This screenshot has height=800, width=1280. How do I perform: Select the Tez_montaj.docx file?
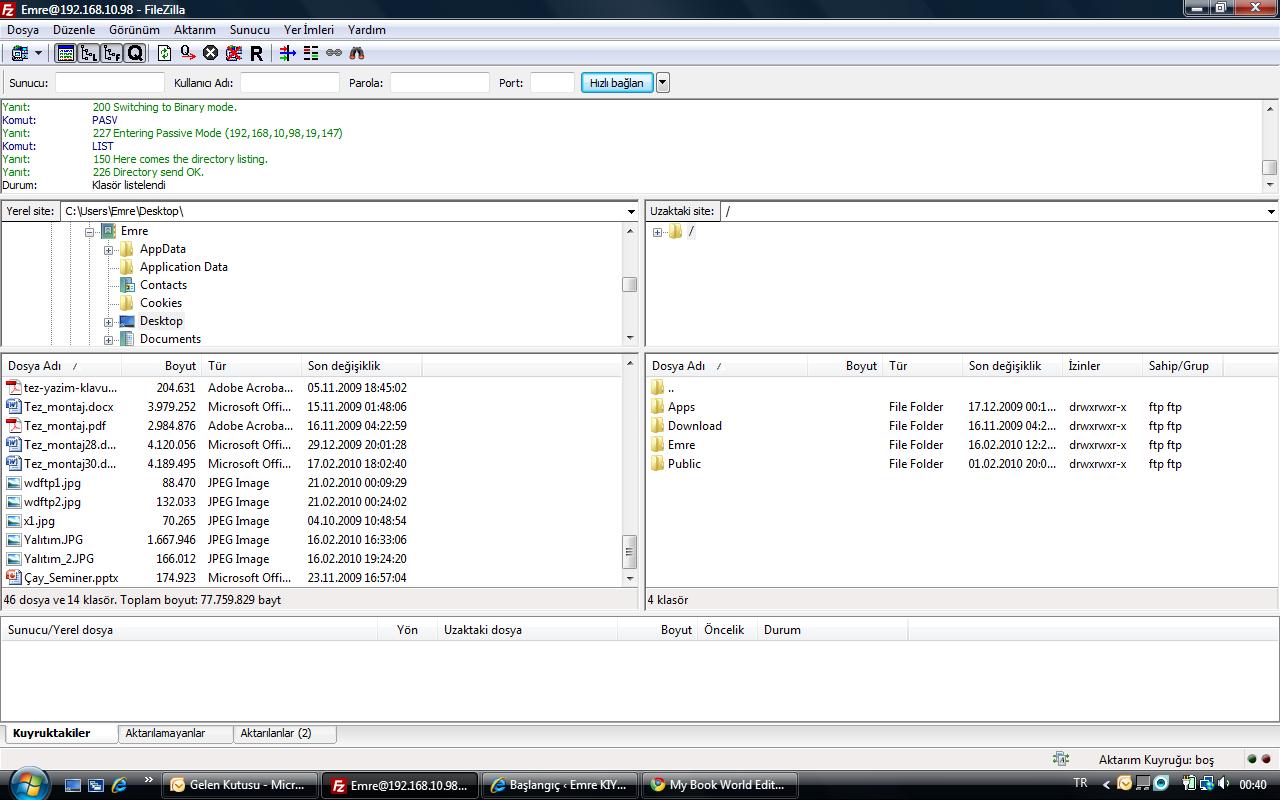(69, 407)
